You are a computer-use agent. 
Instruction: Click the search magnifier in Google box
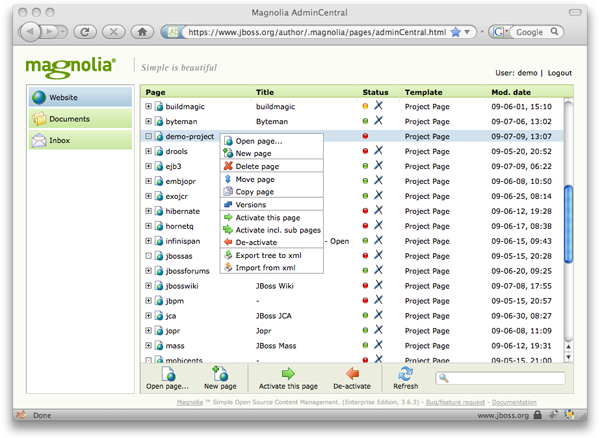pyautogui.click(x=554, y=32)
